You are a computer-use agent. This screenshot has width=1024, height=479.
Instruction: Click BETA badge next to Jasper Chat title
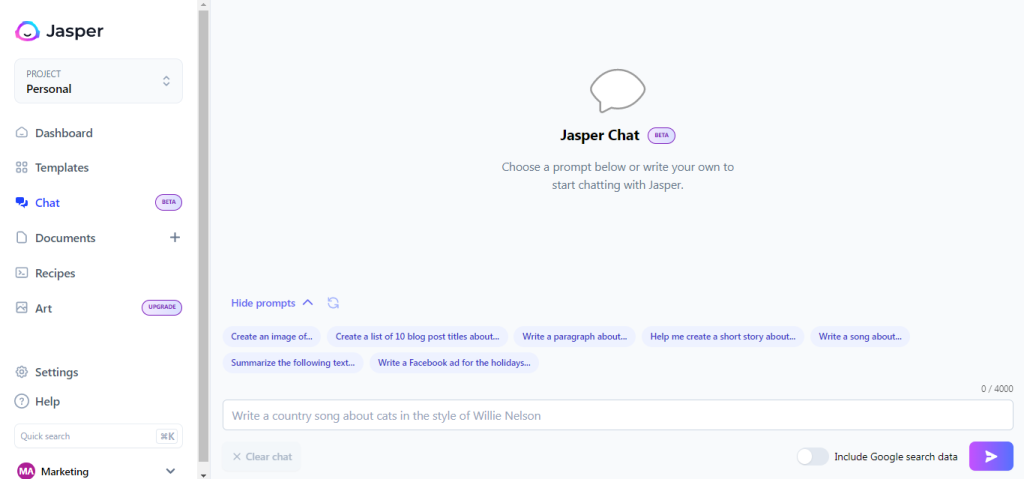click(661, 135)
